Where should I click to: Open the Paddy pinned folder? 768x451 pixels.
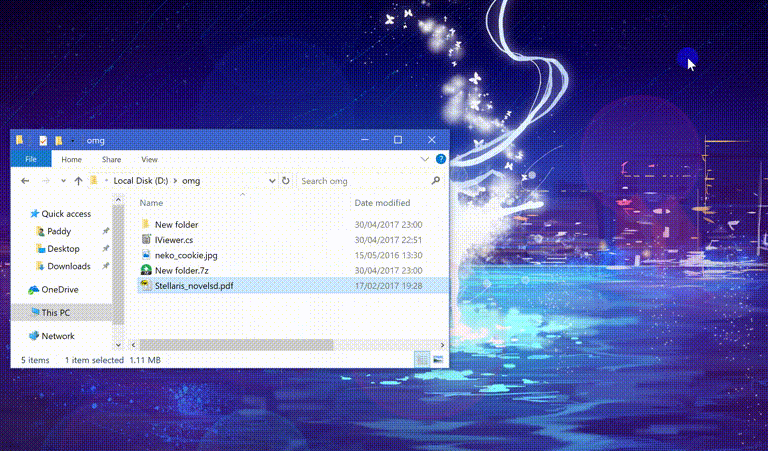(53, 231)
